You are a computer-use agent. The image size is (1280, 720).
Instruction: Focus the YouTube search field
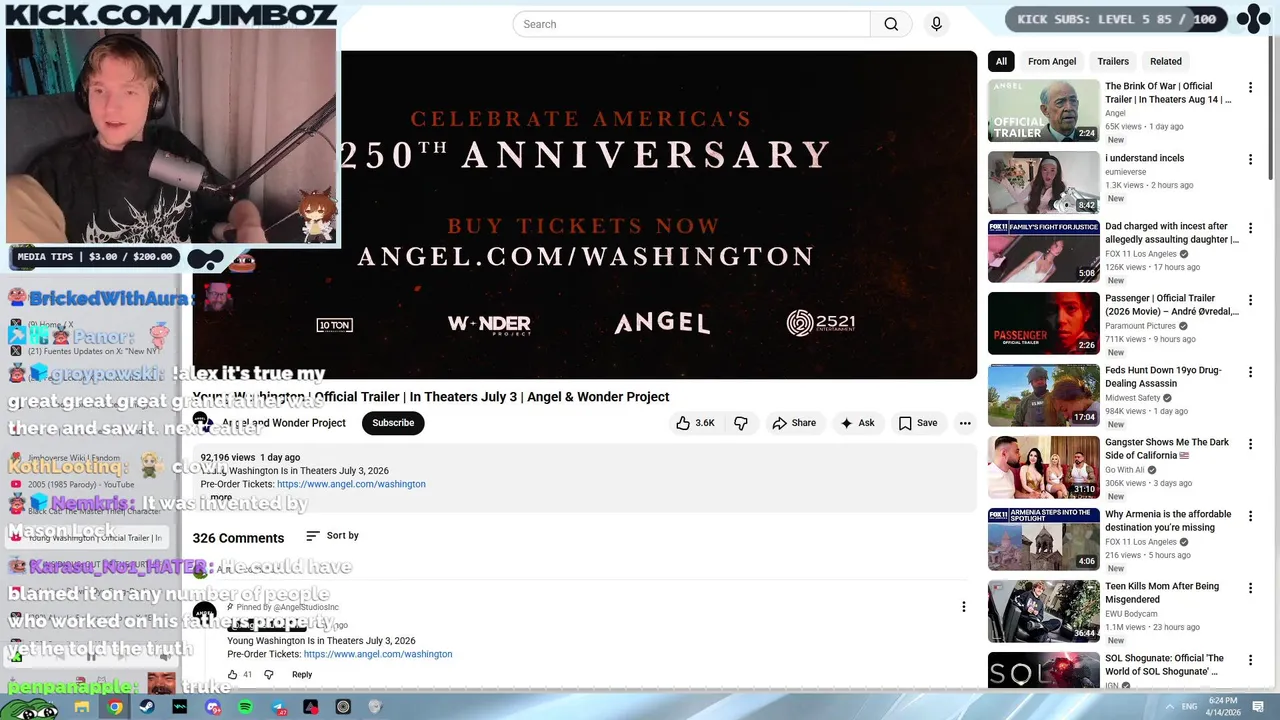click(x=691, y=24)
